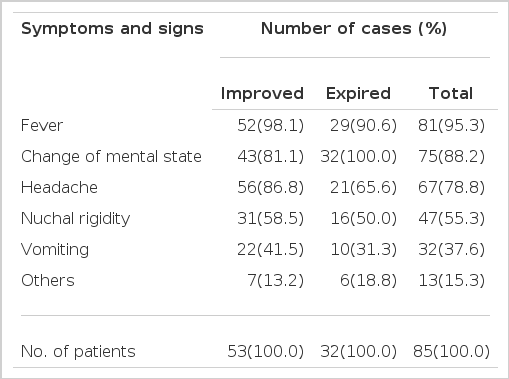The width and height of the screenshot is (509, 379).
Task: Select the 67(78.8) Headache total cell
Action: [x=451, y=187]
